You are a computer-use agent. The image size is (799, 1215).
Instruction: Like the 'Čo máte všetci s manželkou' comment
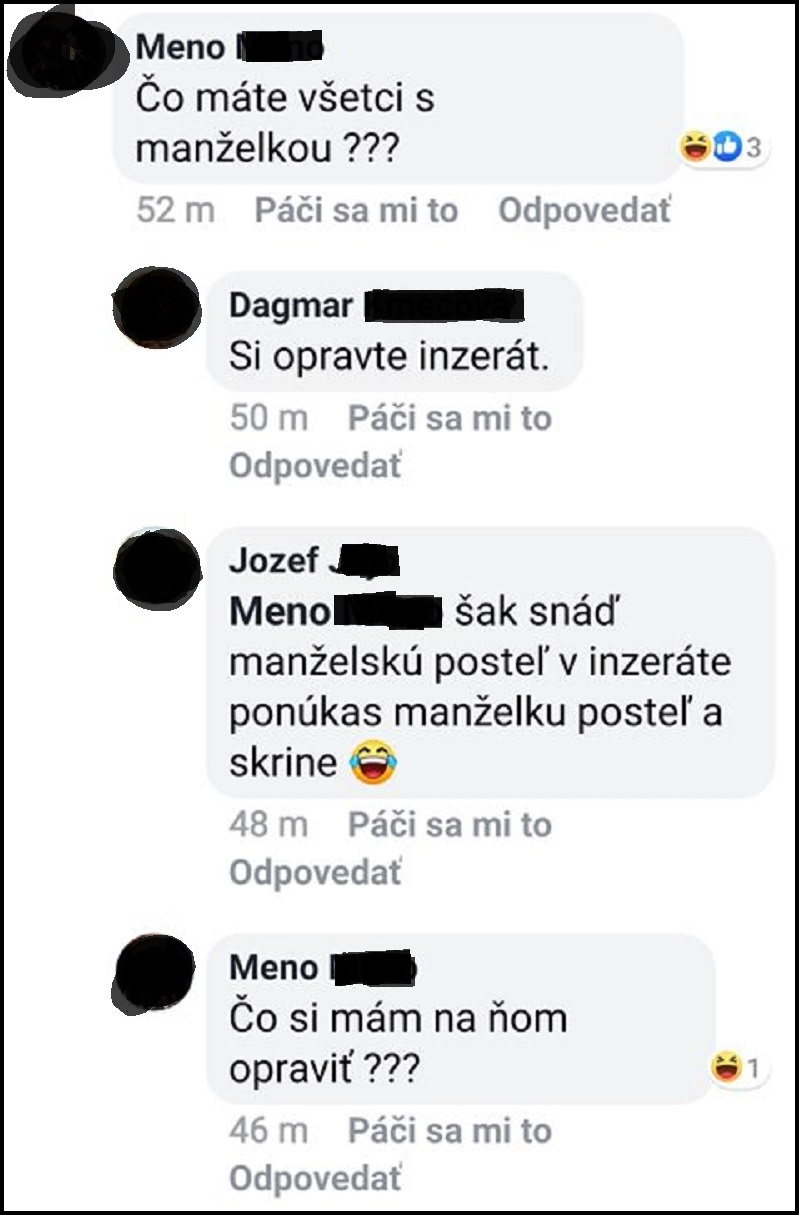(356, 210)
